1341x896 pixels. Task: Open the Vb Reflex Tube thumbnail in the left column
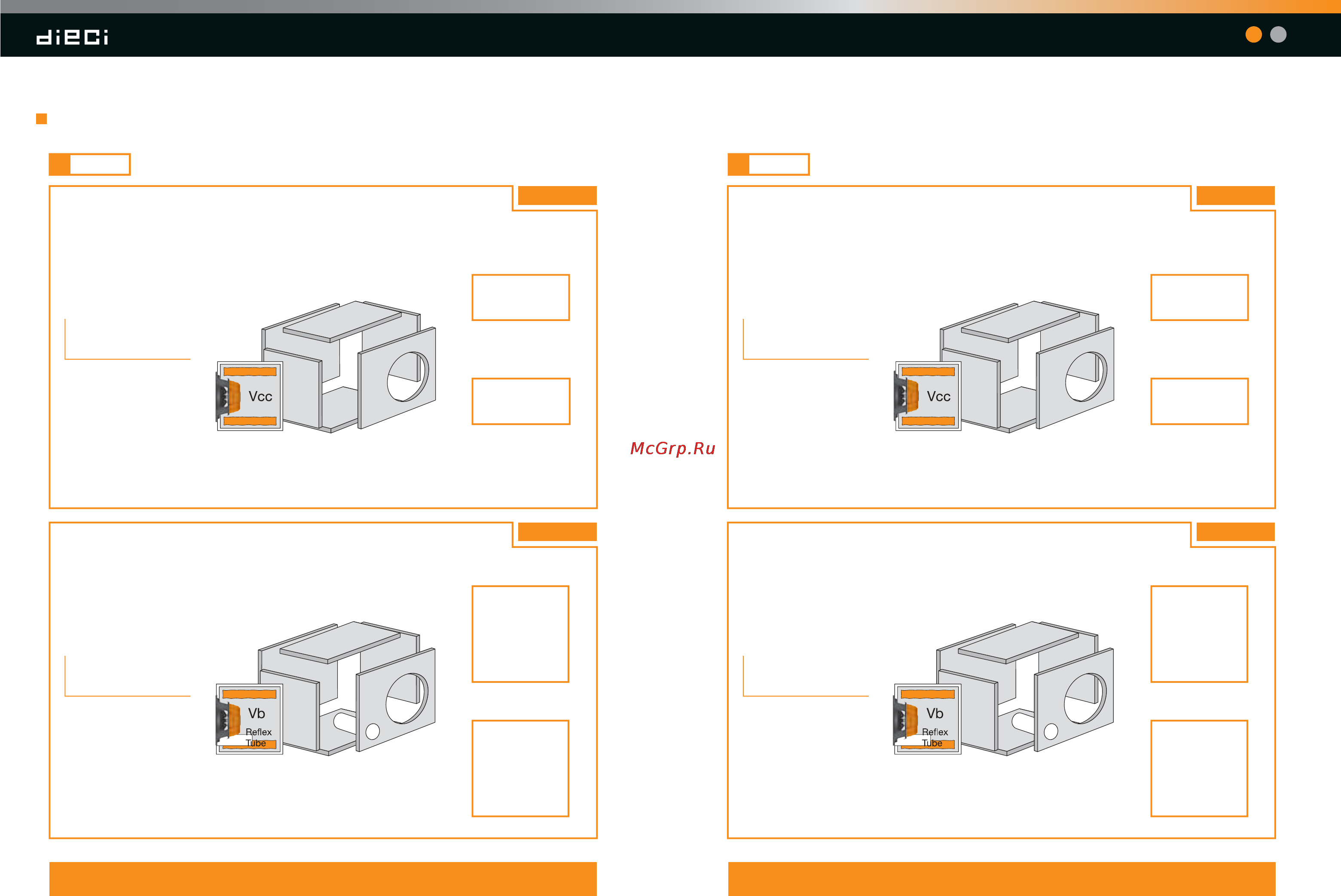249,719
